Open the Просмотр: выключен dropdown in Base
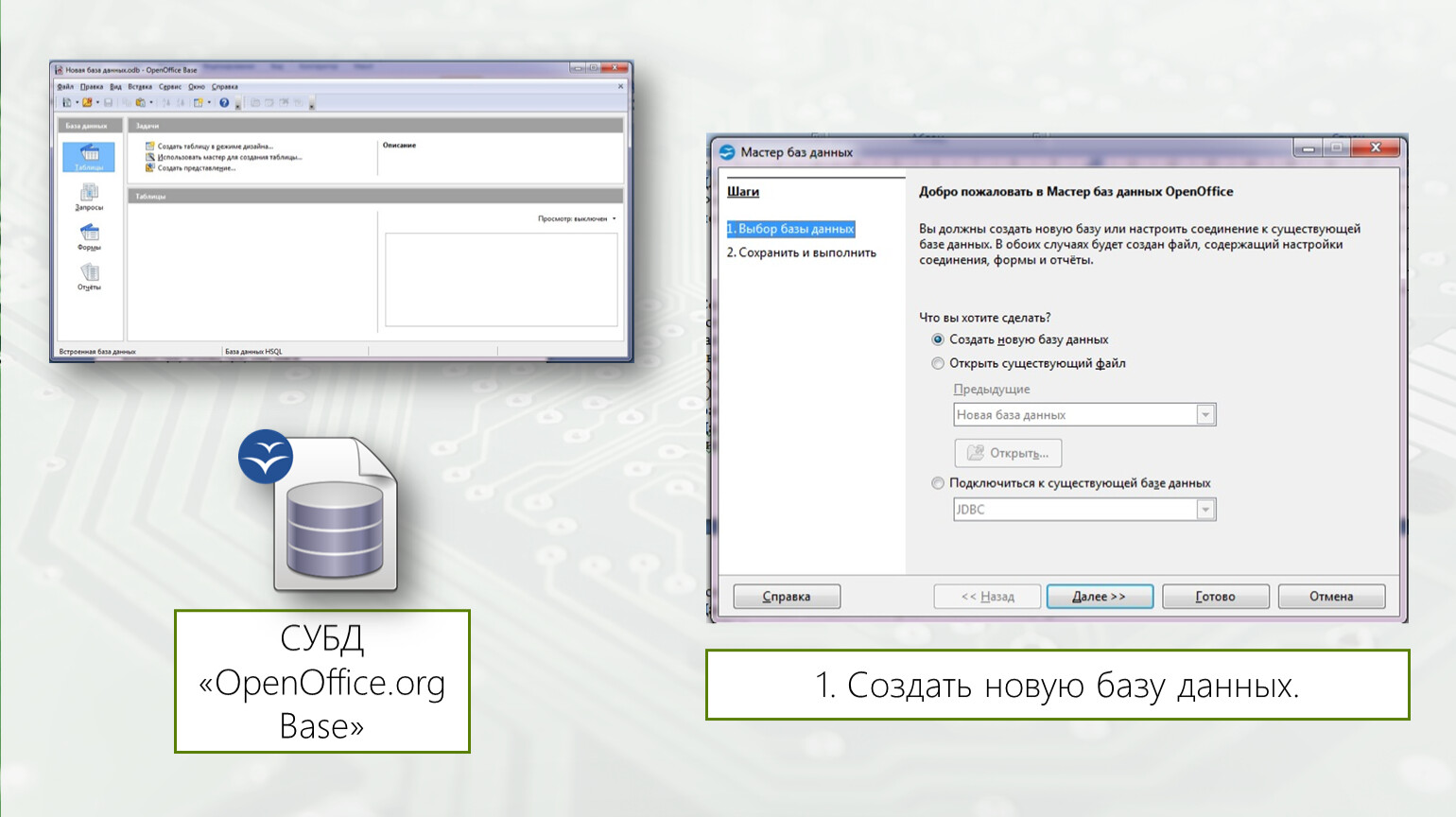Image resolution: width=1456 pixels, height=817 pixels. [577, 218]
